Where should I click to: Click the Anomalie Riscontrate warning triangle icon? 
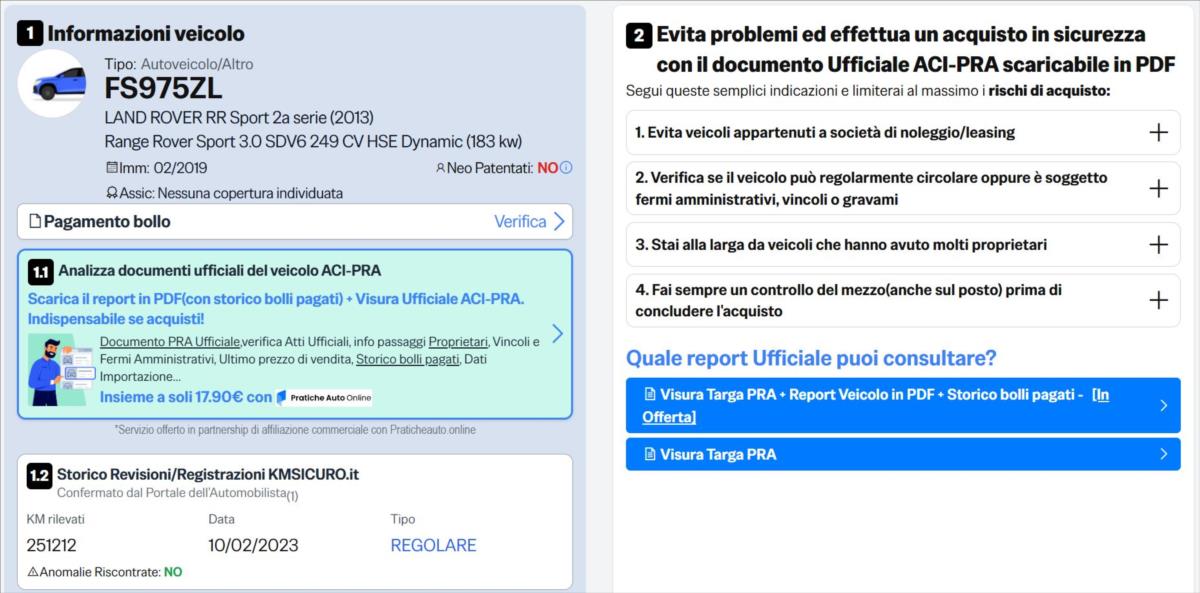[x=33, y=572]
